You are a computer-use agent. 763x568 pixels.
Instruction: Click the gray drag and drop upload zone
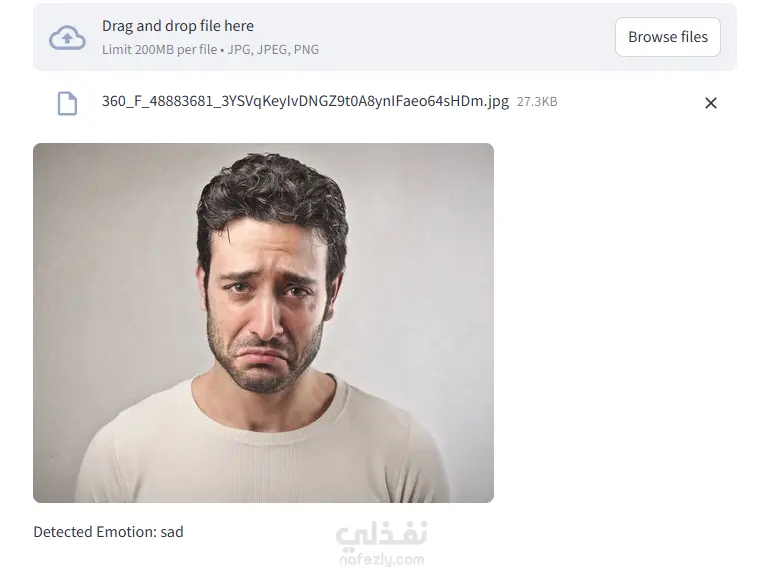tap(385, 37)
